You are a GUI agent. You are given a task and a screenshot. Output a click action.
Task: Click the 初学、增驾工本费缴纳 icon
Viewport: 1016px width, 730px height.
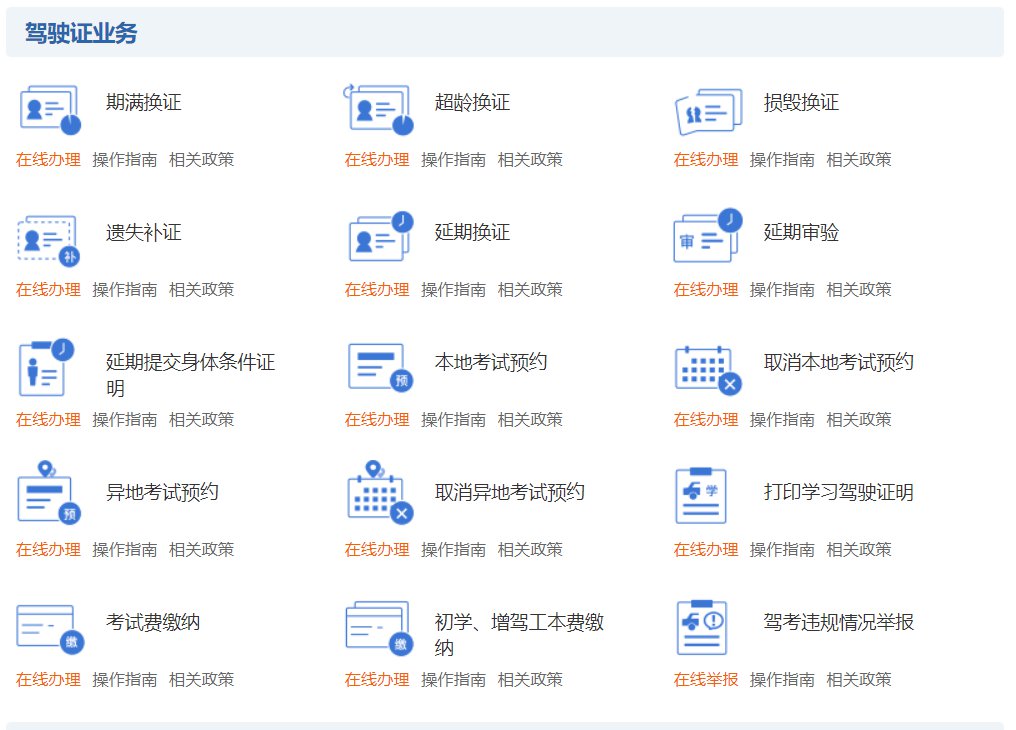[379, 628]
